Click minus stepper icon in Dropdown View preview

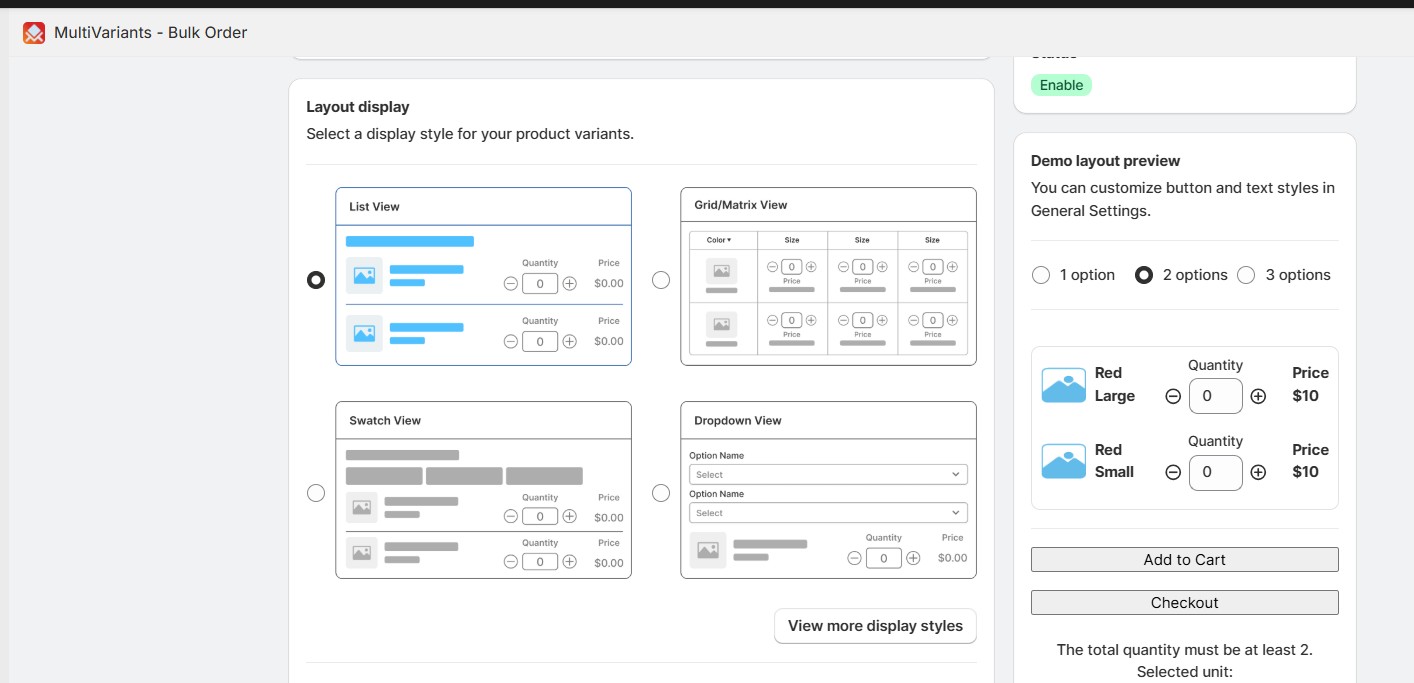coord(854,558)
